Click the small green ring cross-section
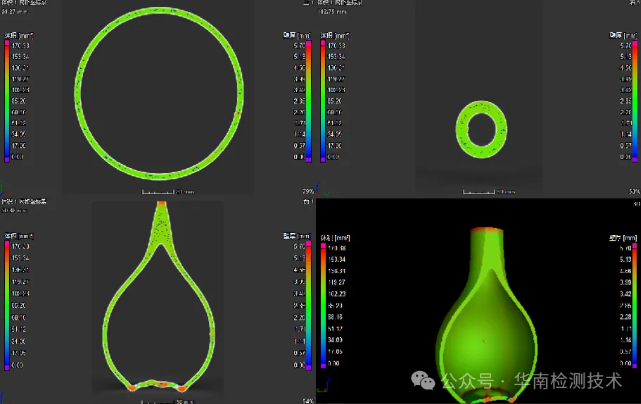This screenshot has width=641, height=404. click(x=481, y=128)
